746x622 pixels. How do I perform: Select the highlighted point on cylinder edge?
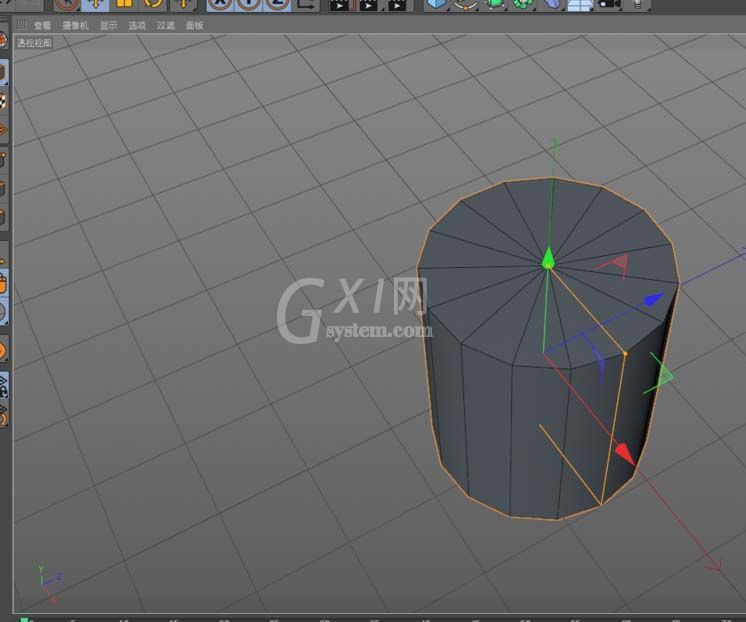click(625, 354)
